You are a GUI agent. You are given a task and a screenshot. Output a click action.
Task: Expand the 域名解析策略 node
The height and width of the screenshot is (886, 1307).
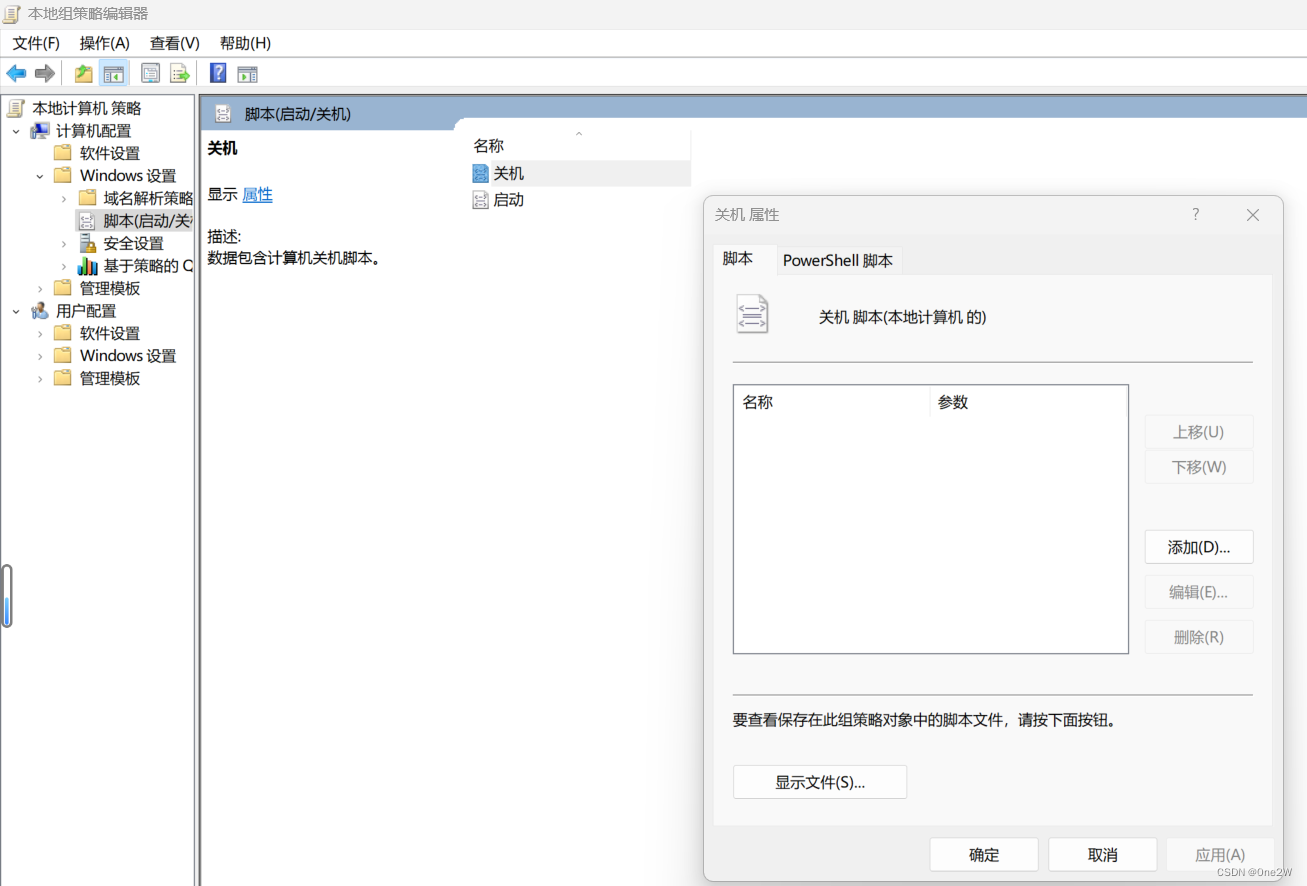64,198
